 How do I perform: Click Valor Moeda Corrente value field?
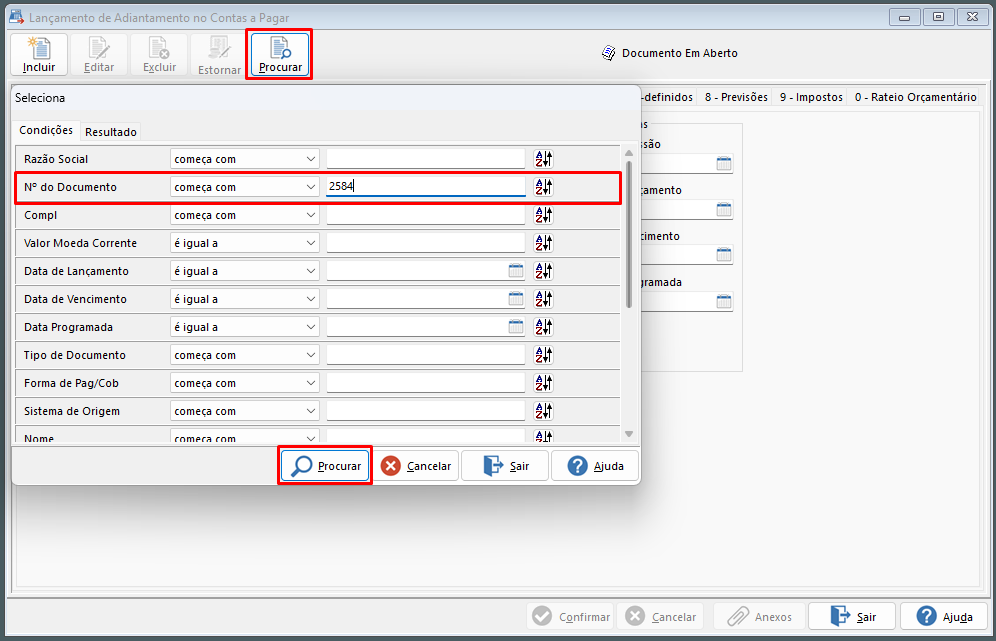click(426, 243)
